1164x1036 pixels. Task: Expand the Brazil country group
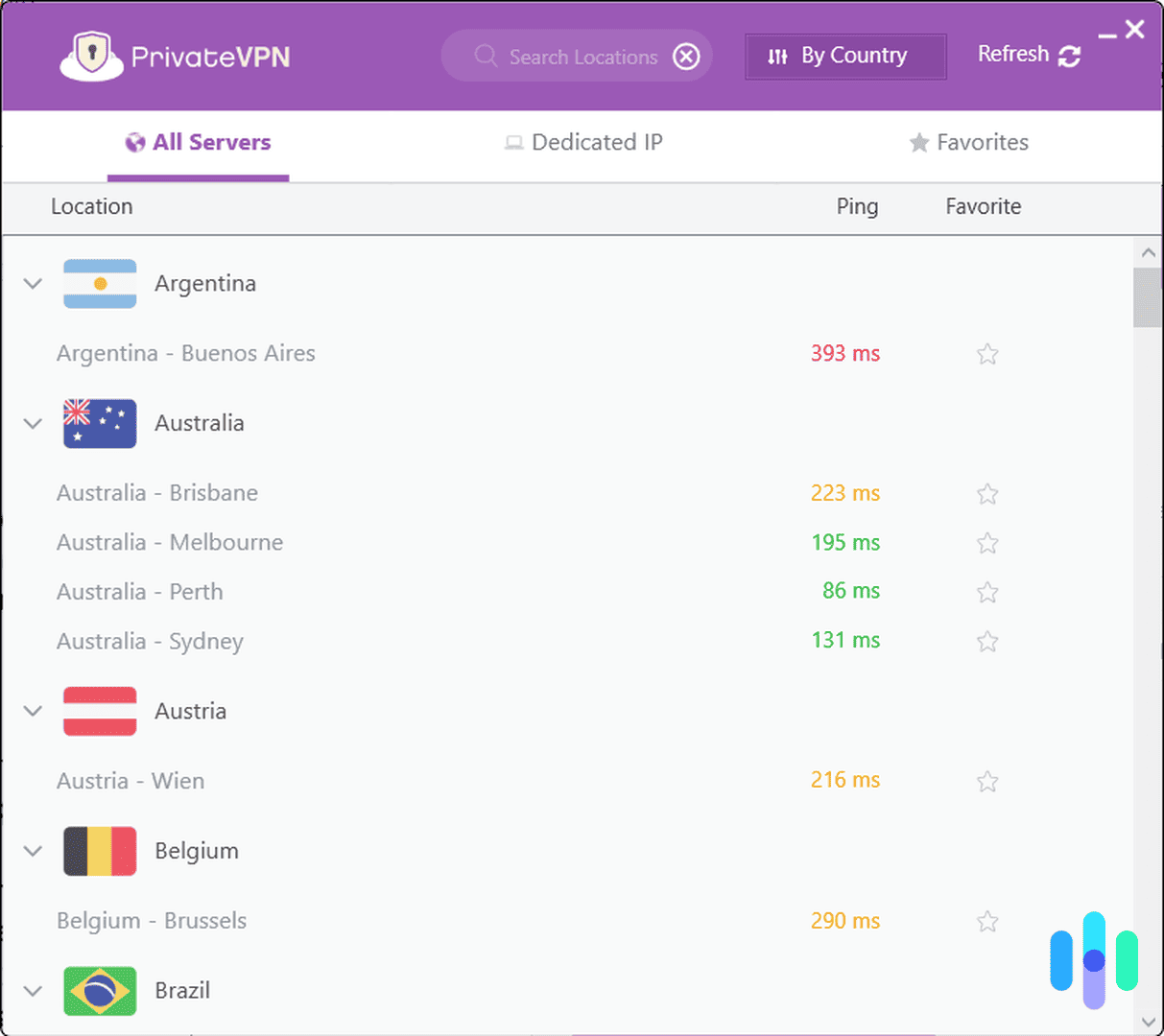(x=32, y=991)
